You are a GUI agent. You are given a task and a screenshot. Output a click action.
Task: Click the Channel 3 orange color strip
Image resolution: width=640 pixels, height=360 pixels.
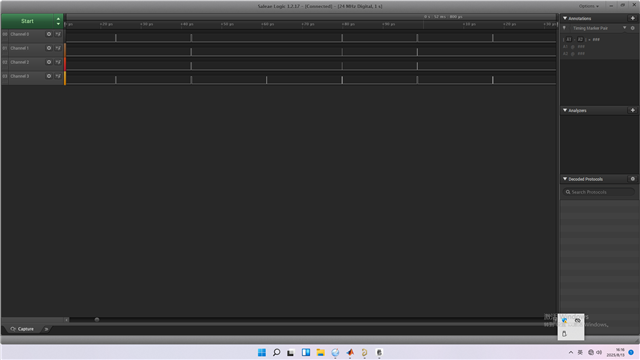point(65,78)
